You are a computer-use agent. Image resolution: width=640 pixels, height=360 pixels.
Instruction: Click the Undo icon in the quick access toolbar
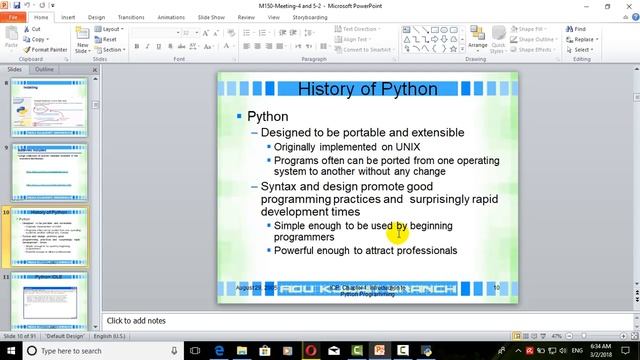pos(28,5)
